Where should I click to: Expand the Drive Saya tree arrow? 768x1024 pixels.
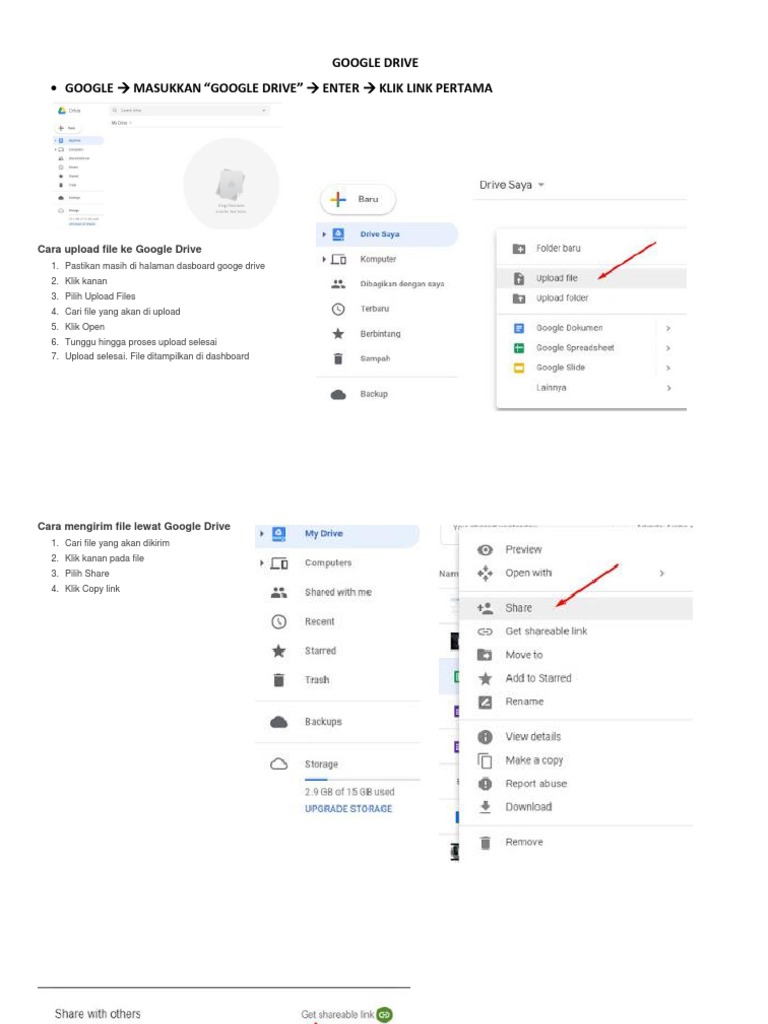click(324, 234)
